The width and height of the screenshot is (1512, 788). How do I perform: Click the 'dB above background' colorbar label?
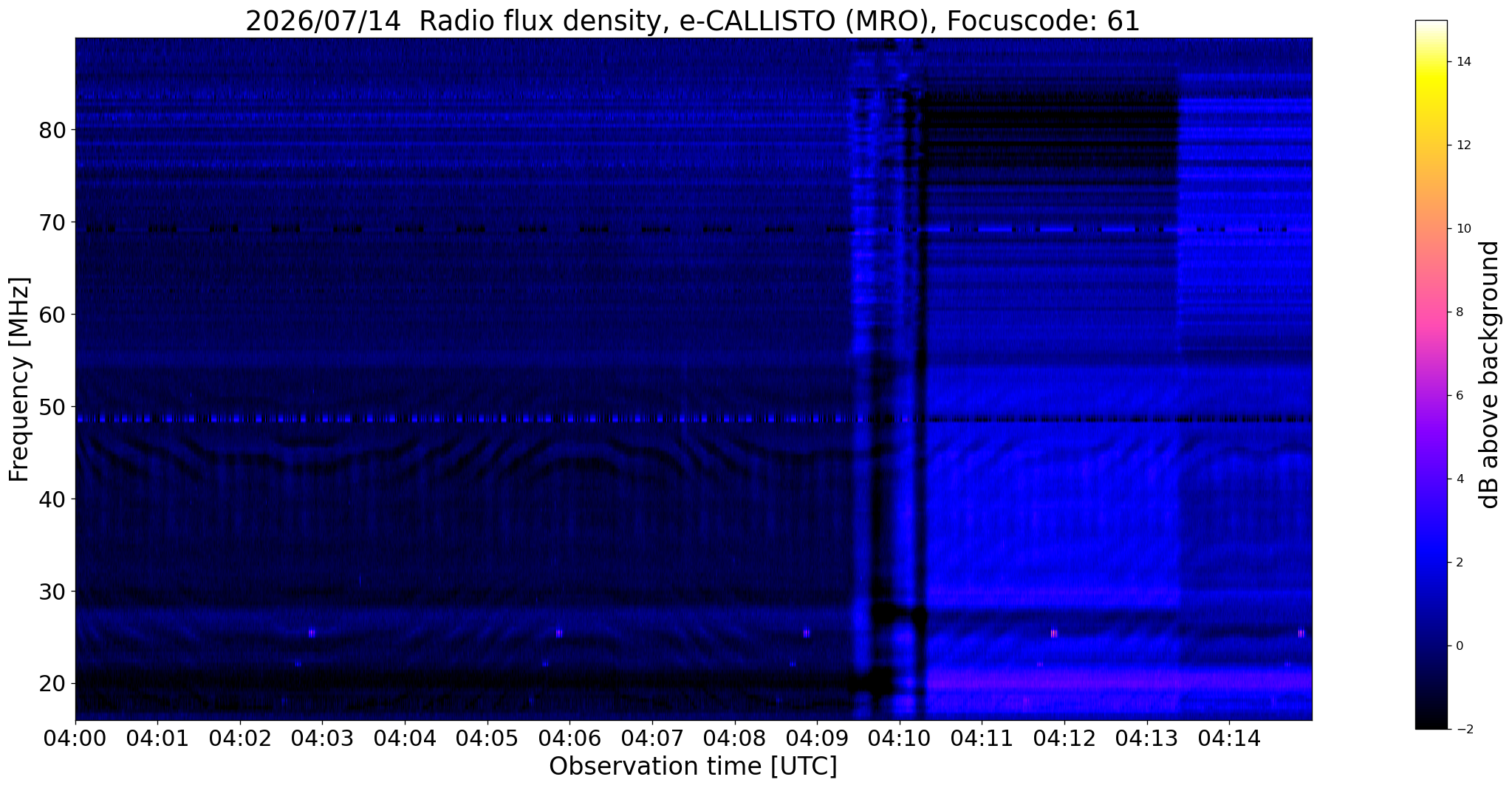click(1490, 374)
